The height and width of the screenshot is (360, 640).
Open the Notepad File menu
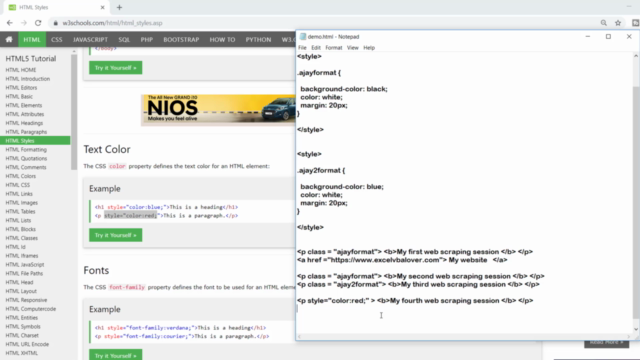point(302,48)
